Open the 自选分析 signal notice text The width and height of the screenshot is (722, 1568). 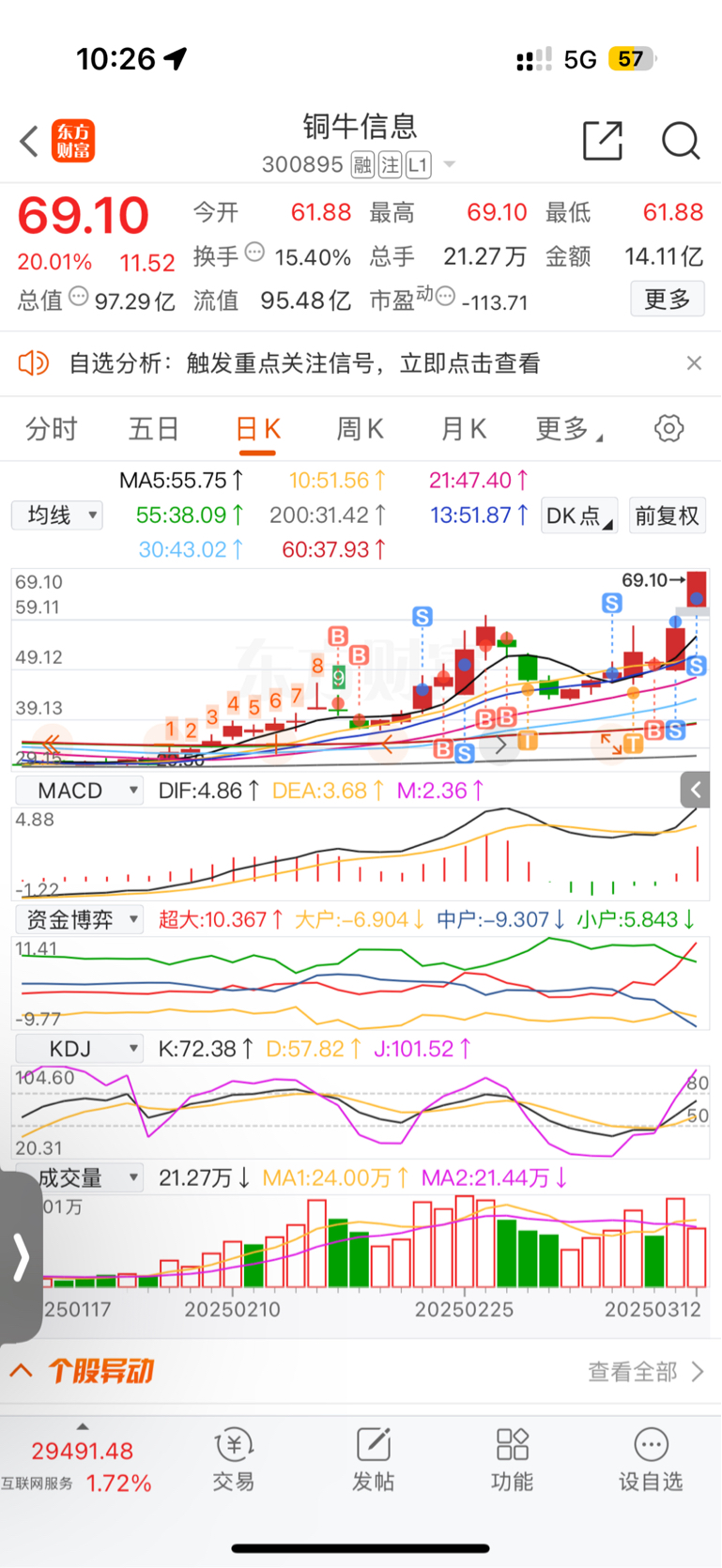point(305,363)
